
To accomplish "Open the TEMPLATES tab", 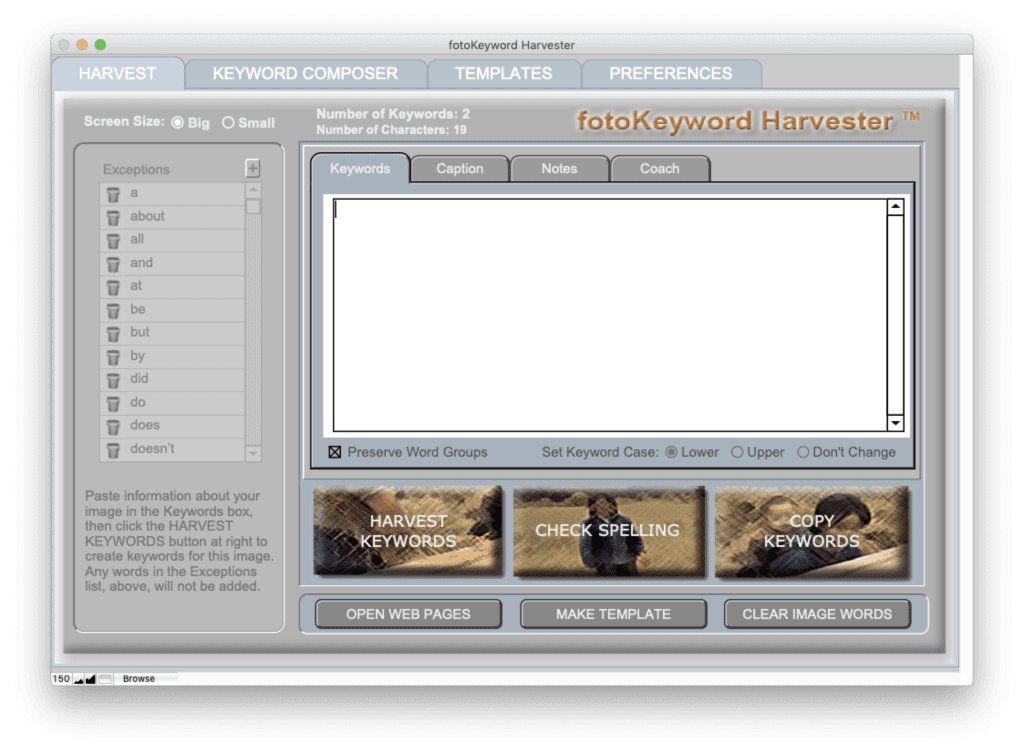I will (x=504, y=74).
